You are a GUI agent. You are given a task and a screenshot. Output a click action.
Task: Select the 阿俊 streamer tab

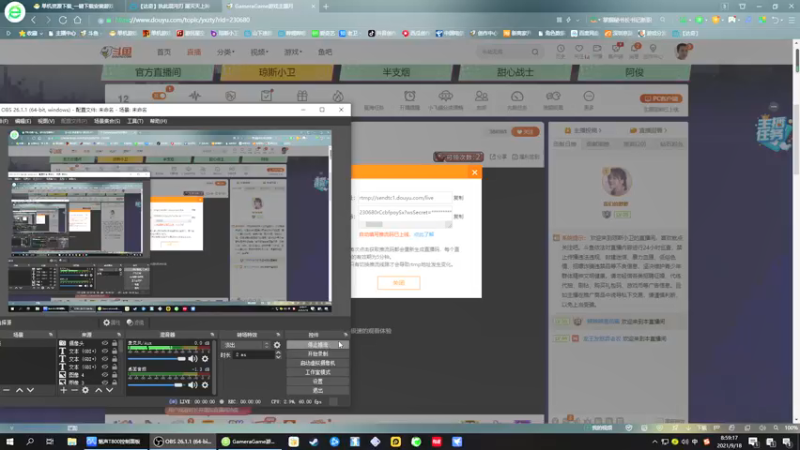tap(634, 72)
